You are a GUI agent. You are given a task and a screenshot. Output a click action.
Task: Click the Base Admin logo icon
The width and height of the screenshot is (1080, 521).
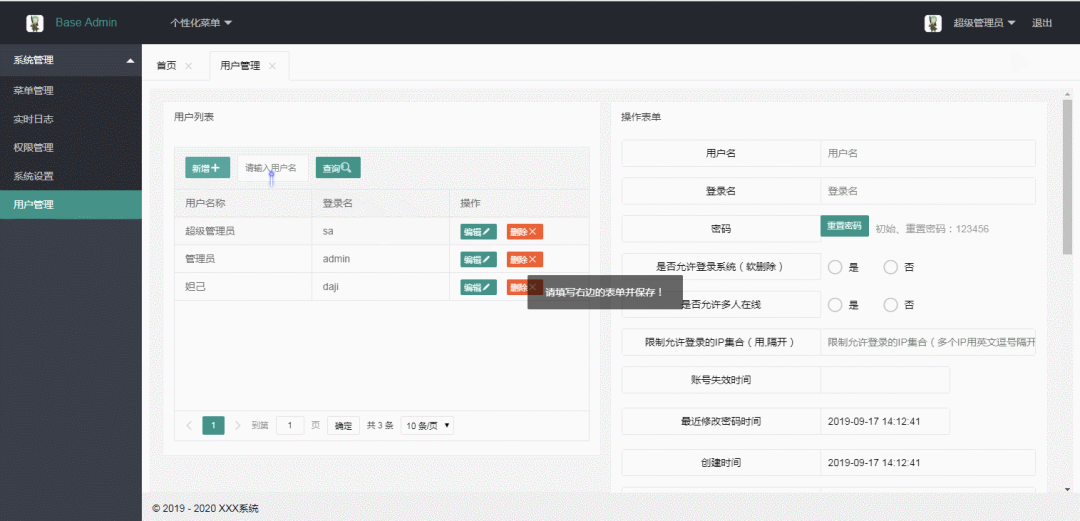34,23
